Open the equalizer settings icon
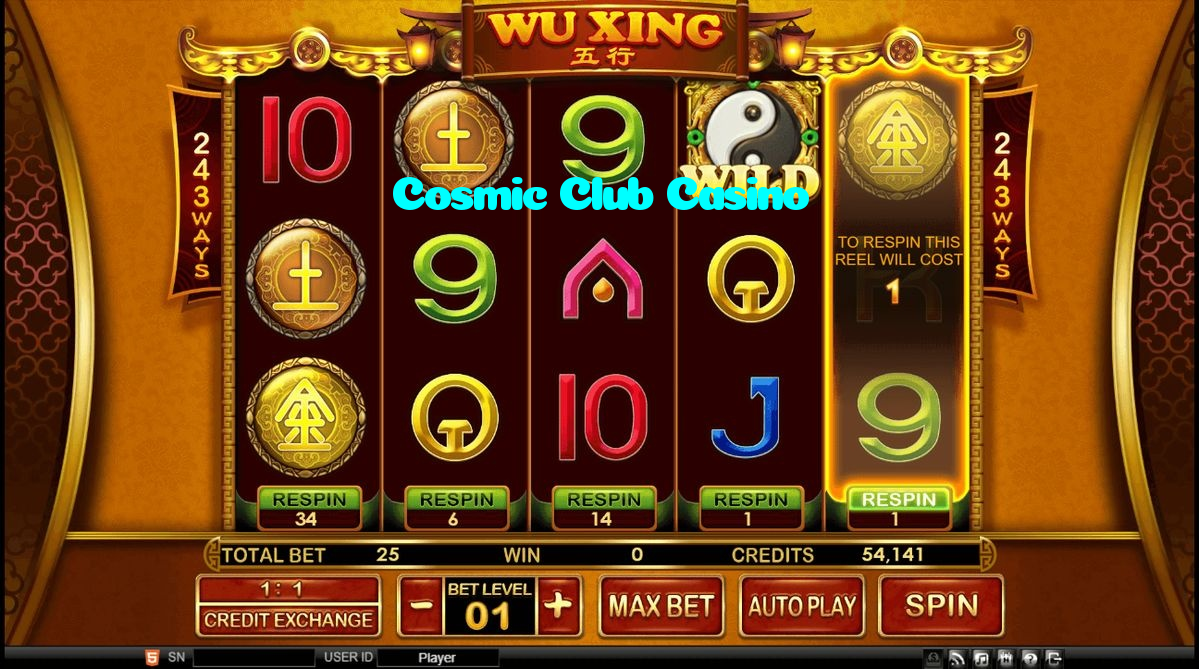 point(1006,658)
